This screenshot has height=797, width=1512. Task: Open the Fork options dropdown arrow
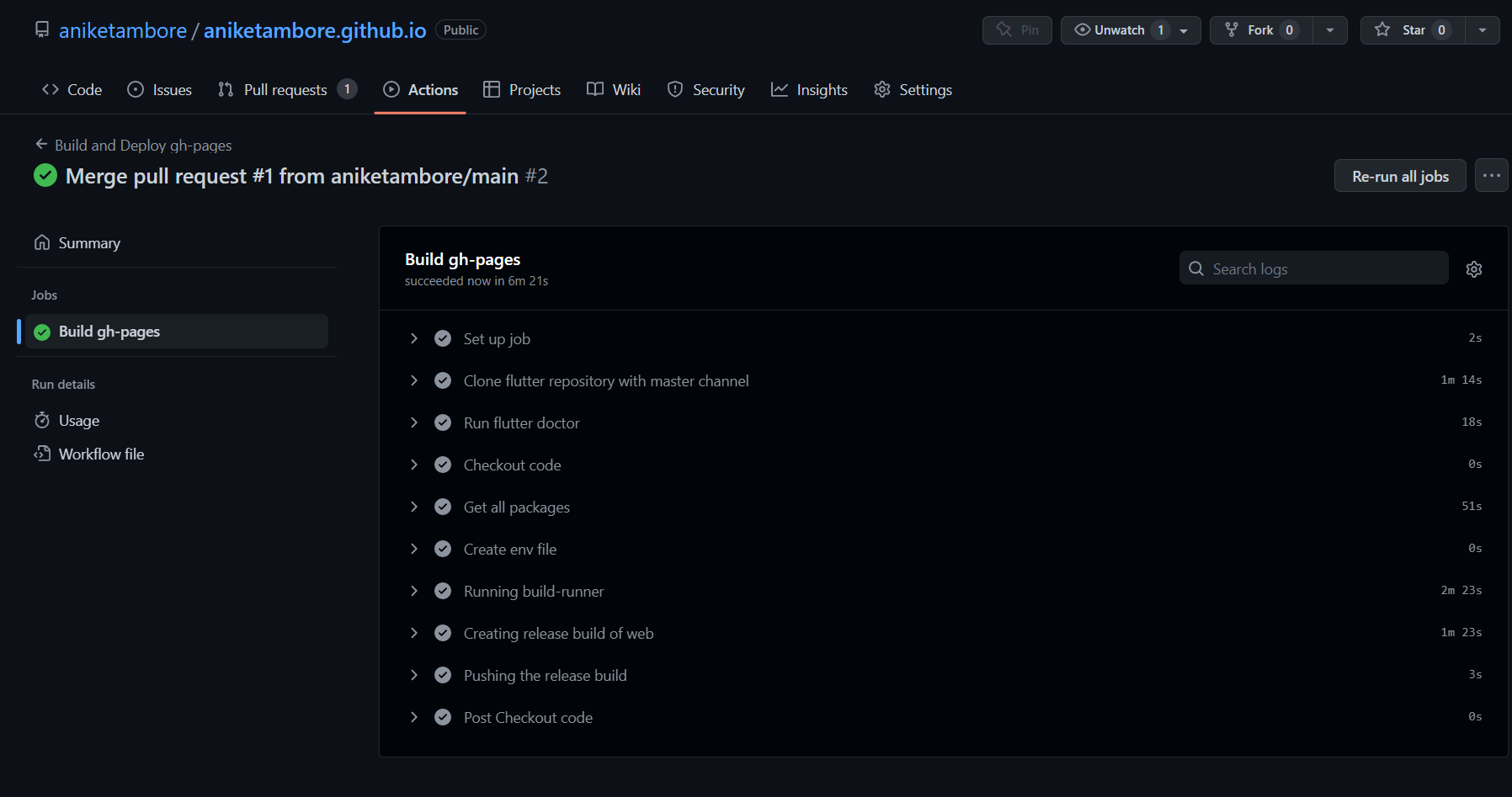[x=1330, y=30]
